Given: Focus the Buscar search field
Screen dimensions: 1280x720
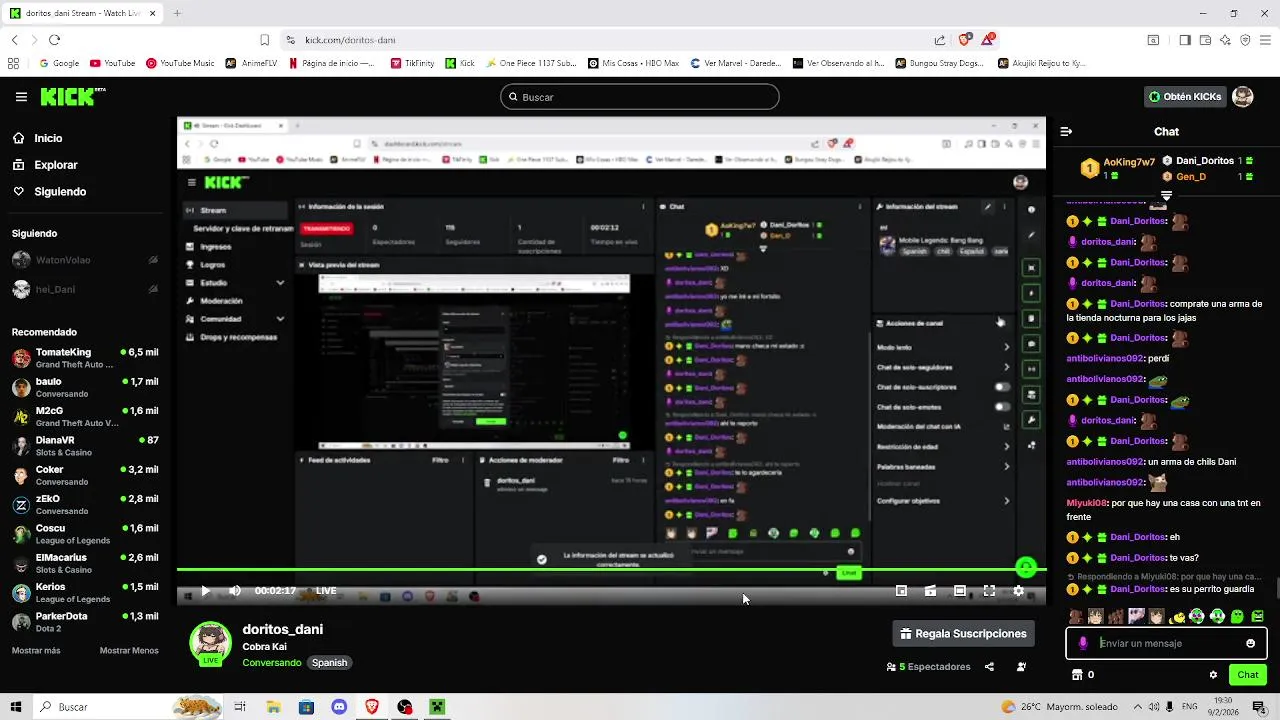Looking at the screenshot, I should (x=640, y=97).
